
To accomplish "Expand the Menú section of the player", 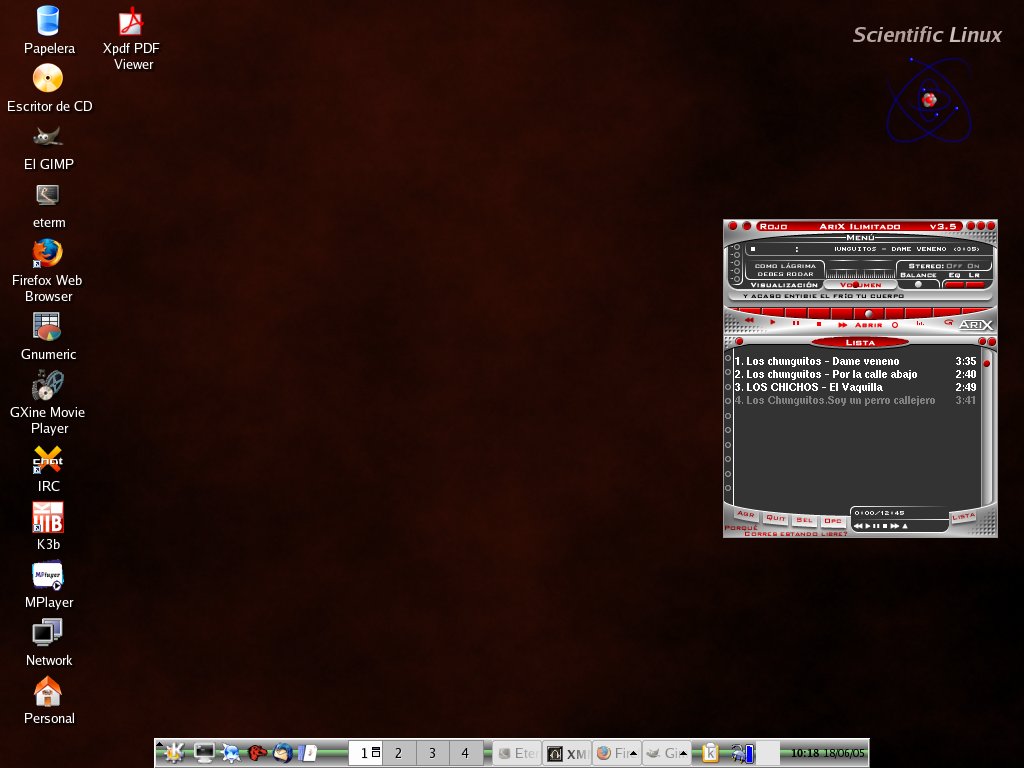I will [859, 238].
